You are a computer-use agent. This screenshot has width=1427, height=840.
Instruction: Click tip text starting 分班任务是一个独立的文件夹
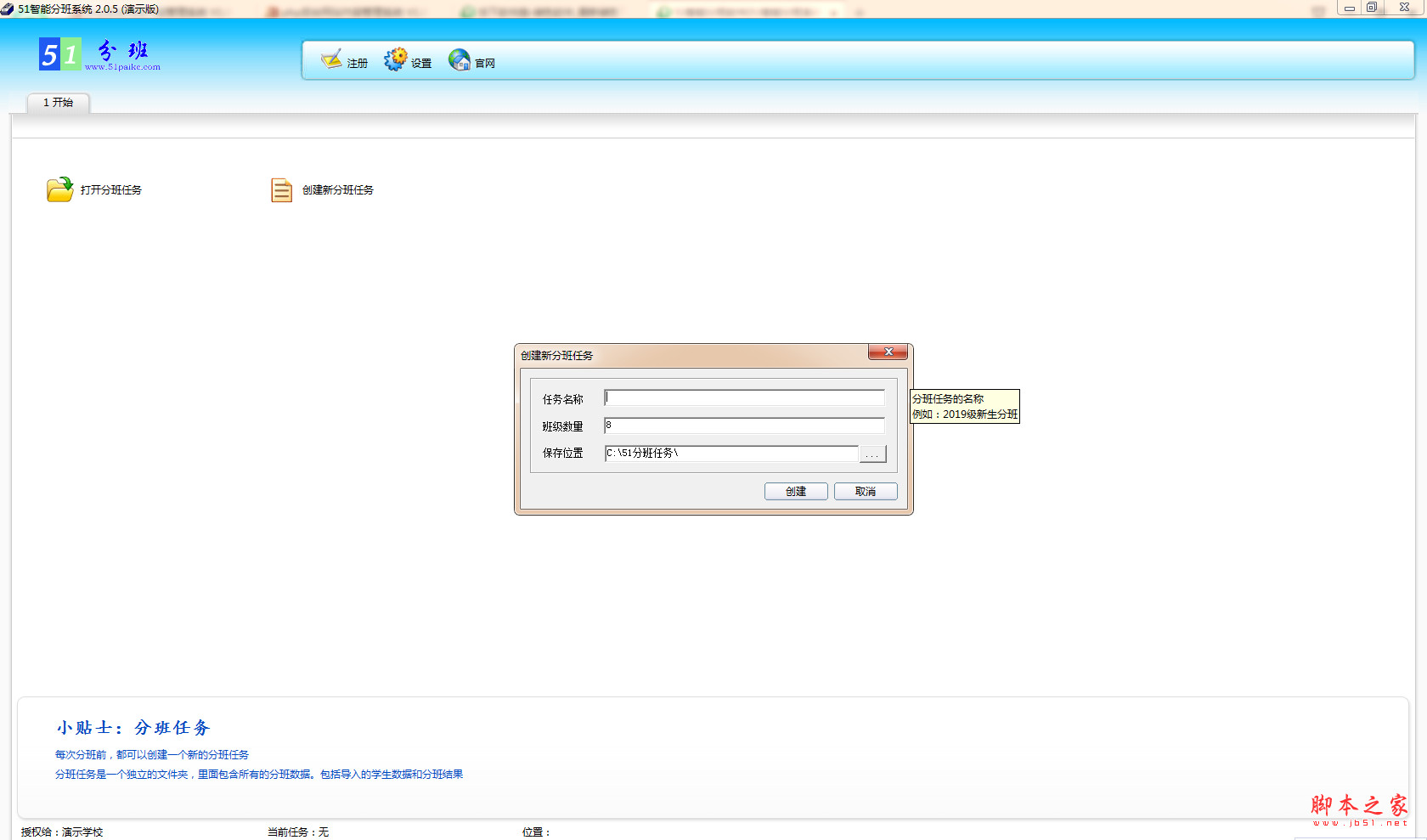click(259, 775)
